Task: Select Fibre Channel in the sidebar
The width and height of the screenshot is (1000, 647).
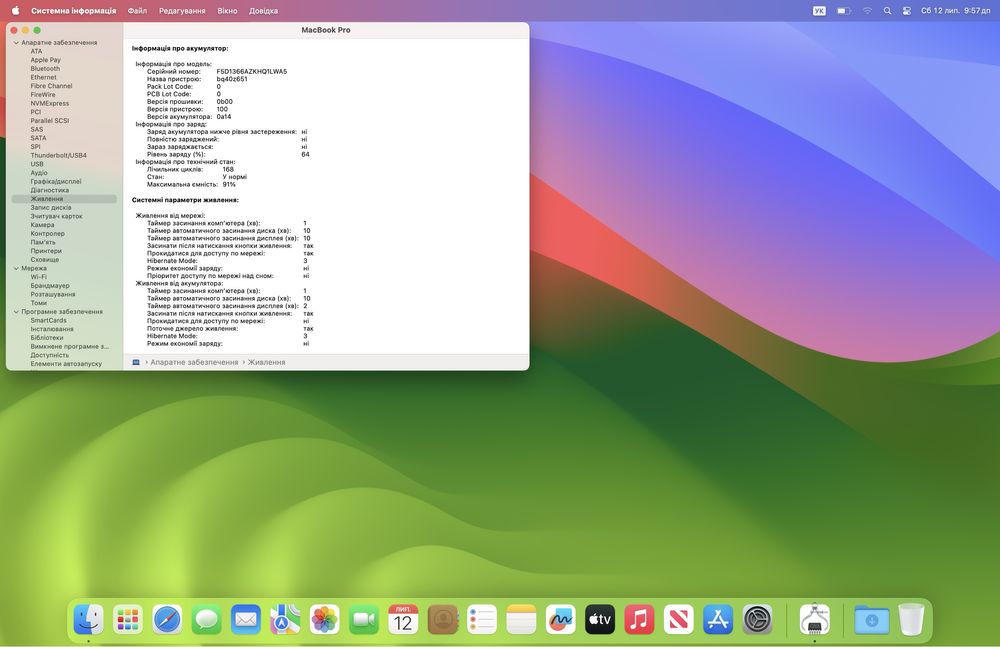Action: [51, 86]
